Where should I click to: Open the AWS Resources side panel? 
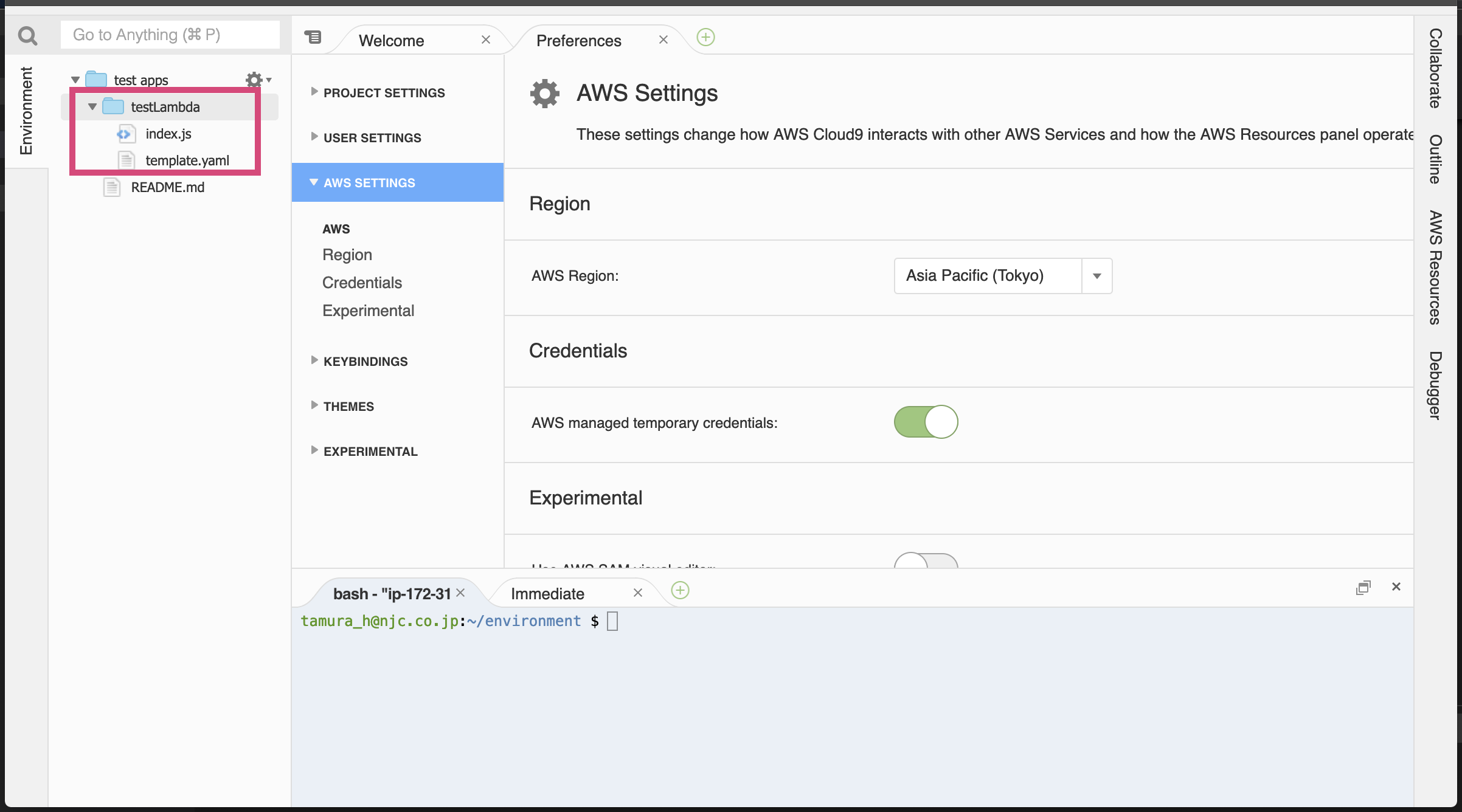click(1436, 267)
